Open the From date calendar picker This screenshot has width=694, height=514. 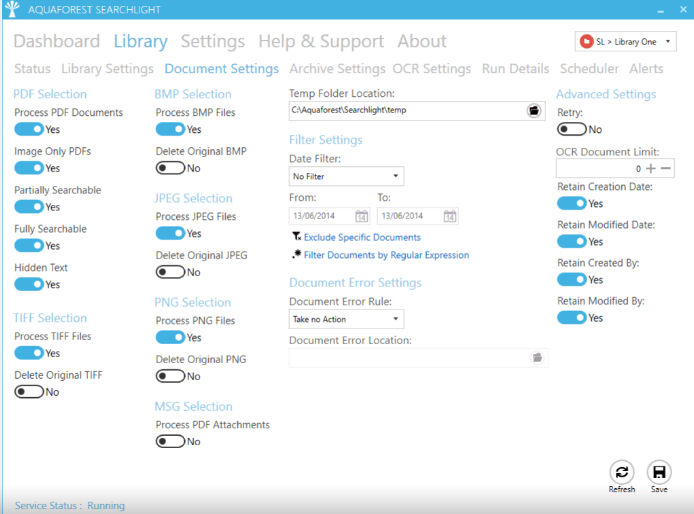click(361, 216)
